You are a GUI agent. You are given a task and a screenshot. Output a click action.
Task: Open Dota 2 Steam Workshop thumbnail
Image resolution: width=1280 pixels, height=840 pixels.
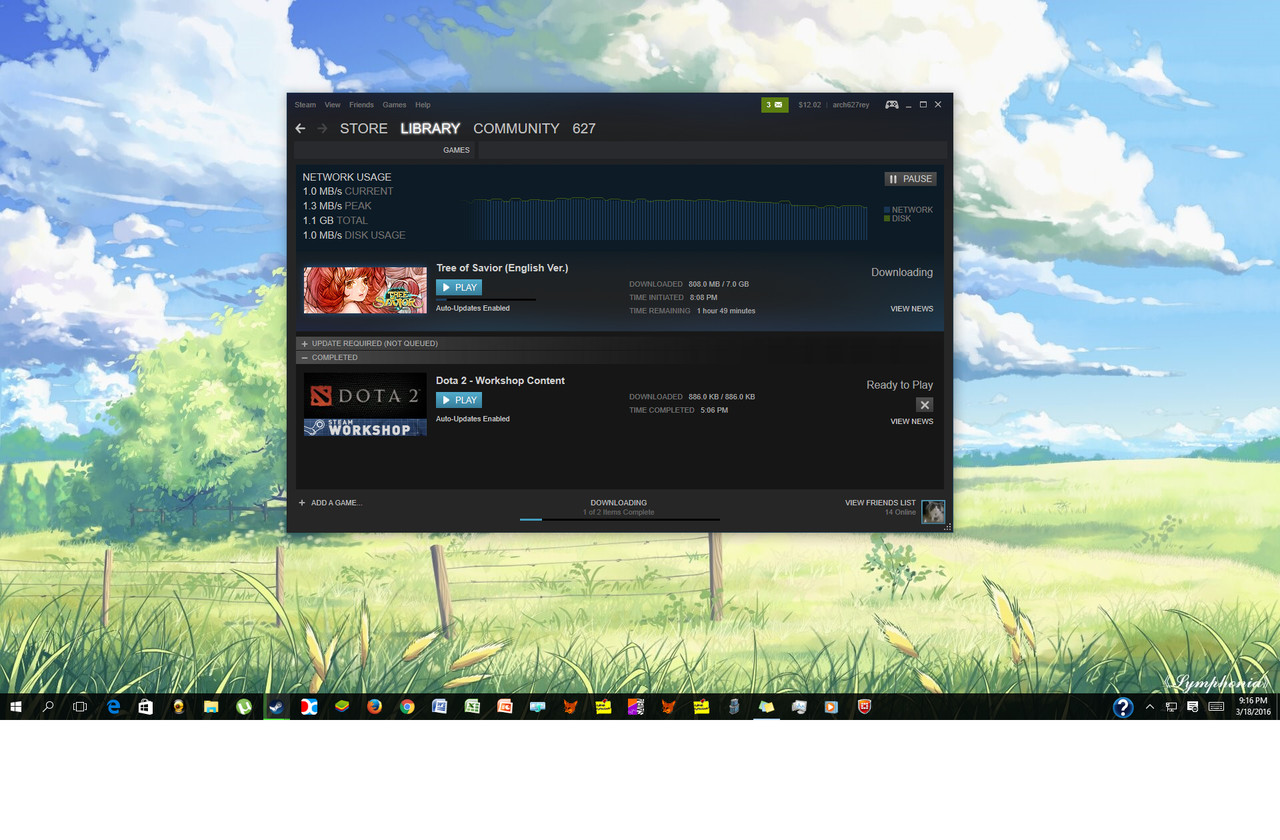[365, 404]
